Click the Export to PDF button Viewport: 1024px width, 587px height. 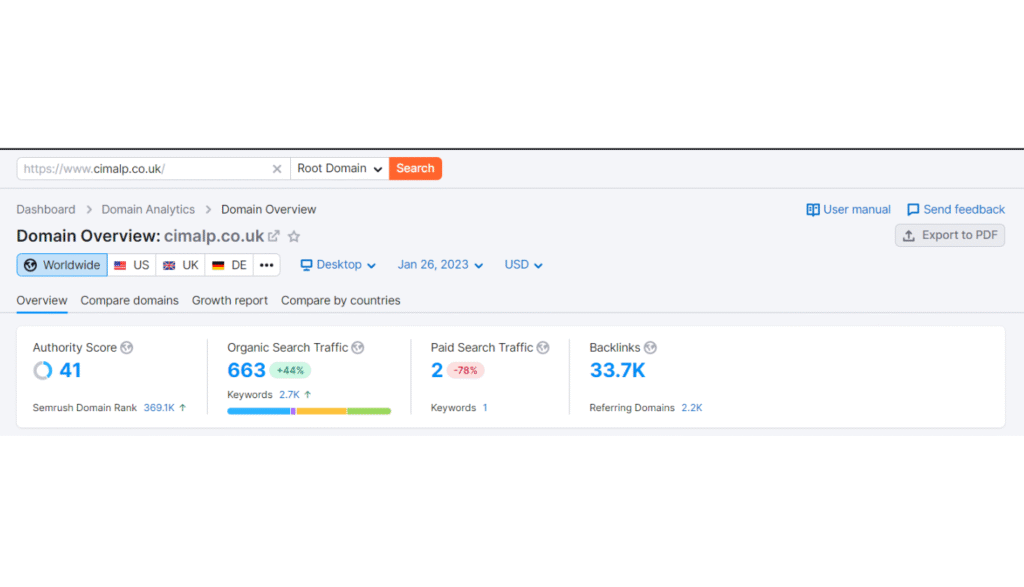(949, 234)
